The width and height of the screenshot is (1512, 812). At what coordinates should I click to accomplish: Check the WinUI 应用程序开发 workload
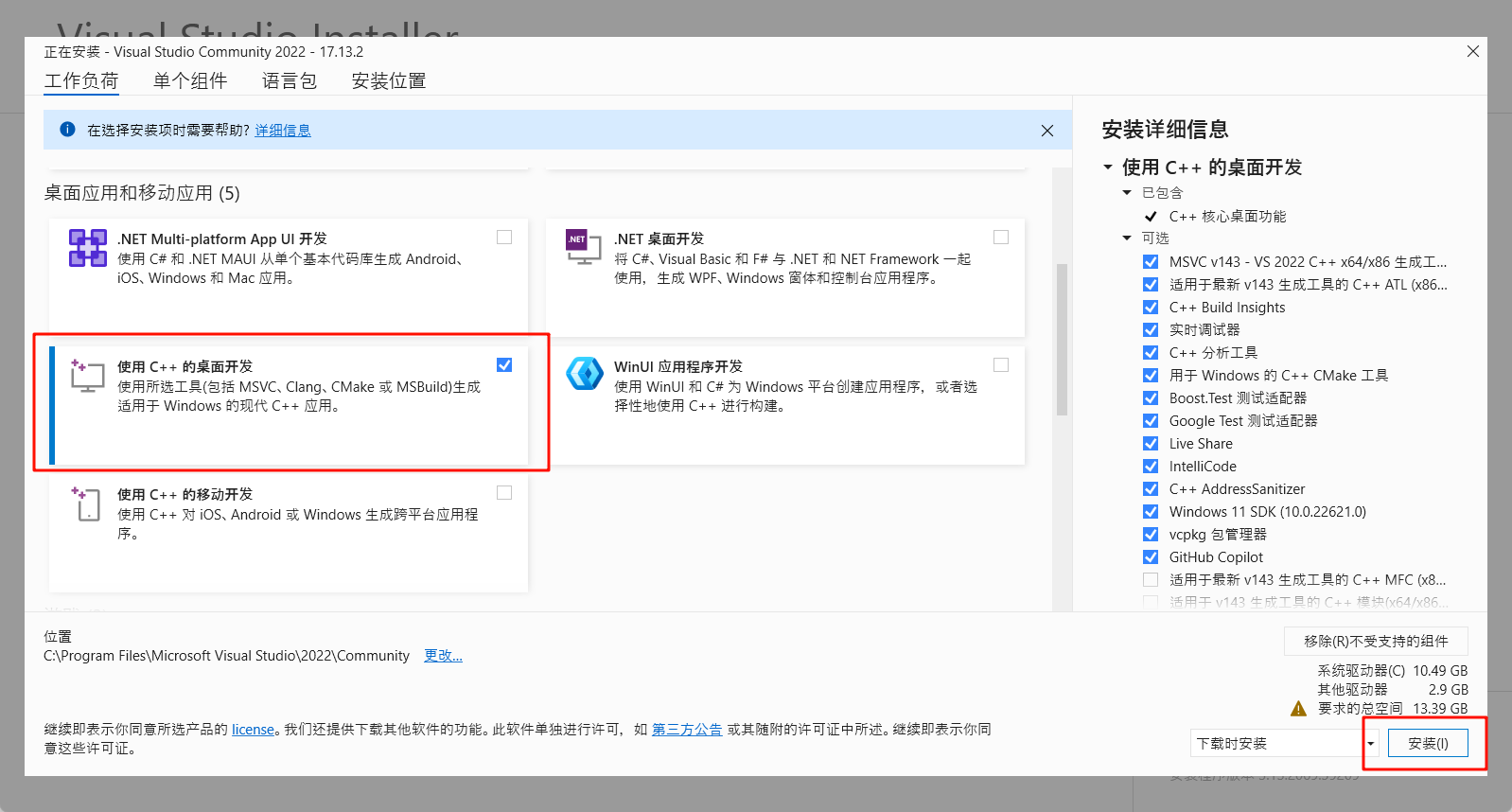(1001, 365)
